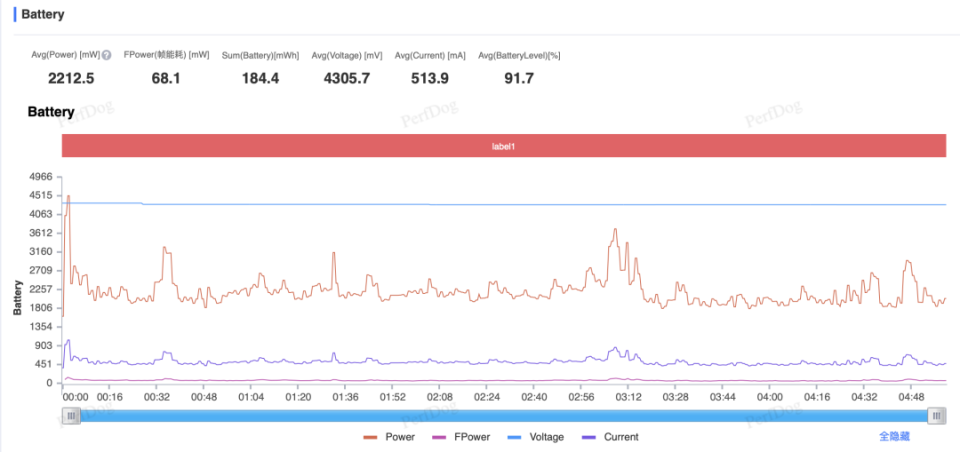Click the blue Voltage legend color swatch
The image size is (960, 452).
pyautogui.click(x=515, y=437)
